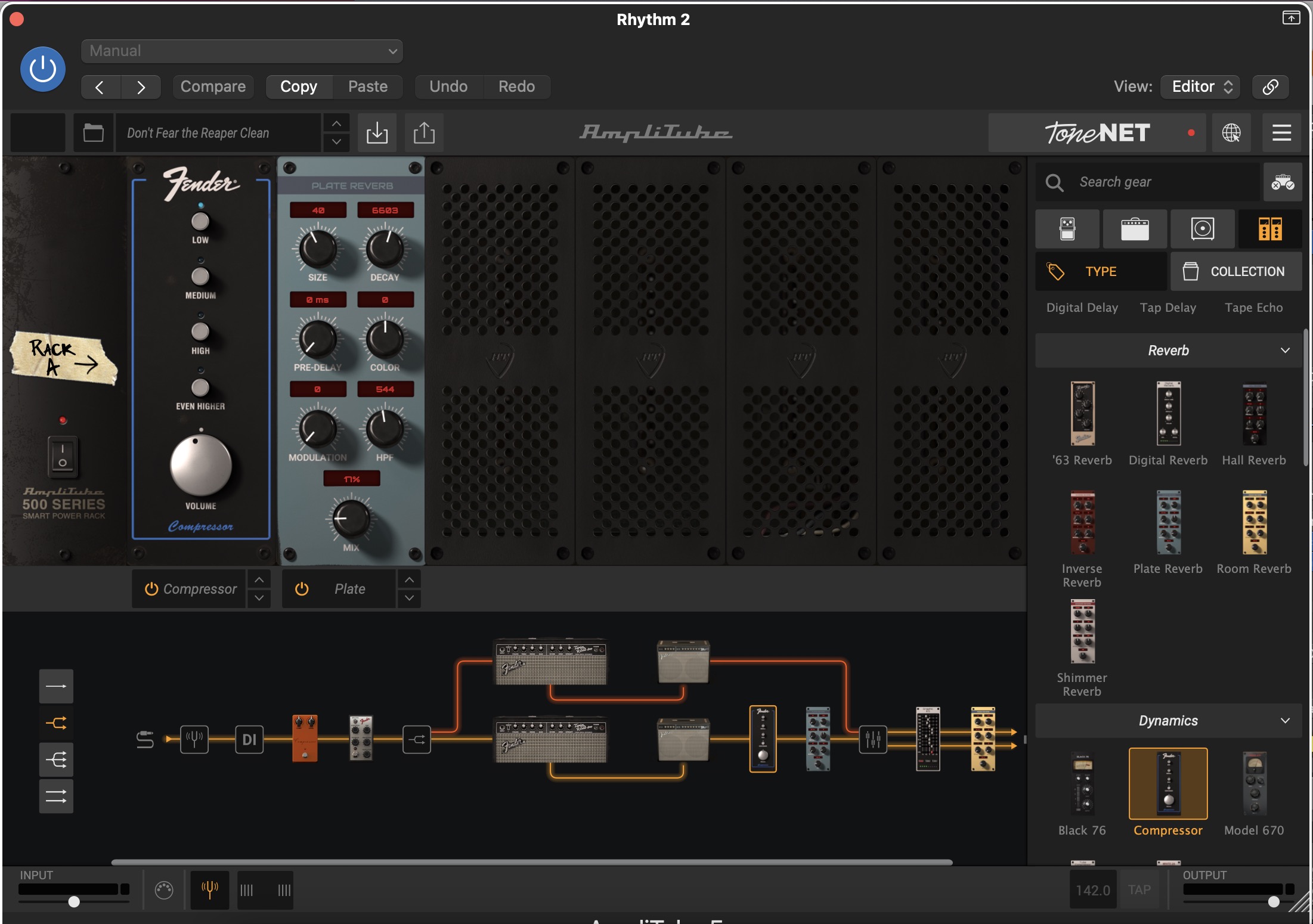The height and width of the screenshot is (924, 1313).
Task: Select Tape Echo gear item
Action: (x=1254, y=308)
